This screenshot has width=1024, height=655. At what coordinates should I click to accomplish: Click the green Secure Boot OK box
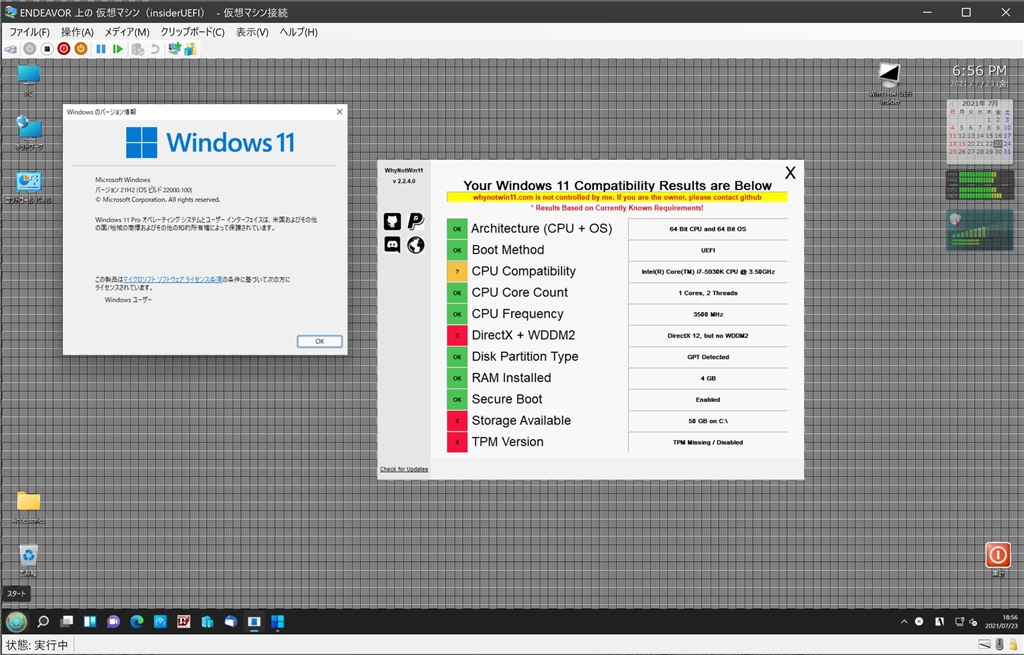[x=457, y=400]
